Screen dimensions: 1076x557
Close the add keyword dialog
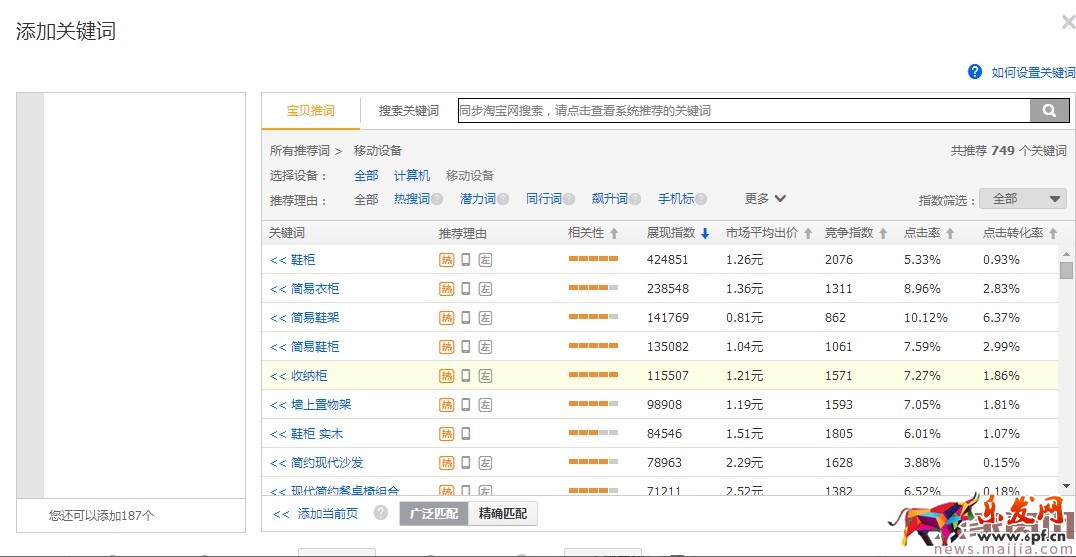pos(1067,23)
